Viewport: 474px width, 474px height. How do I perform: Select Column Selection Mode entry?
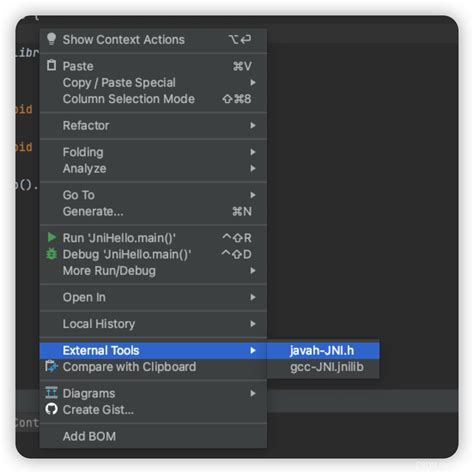click(x=153, y=99)
